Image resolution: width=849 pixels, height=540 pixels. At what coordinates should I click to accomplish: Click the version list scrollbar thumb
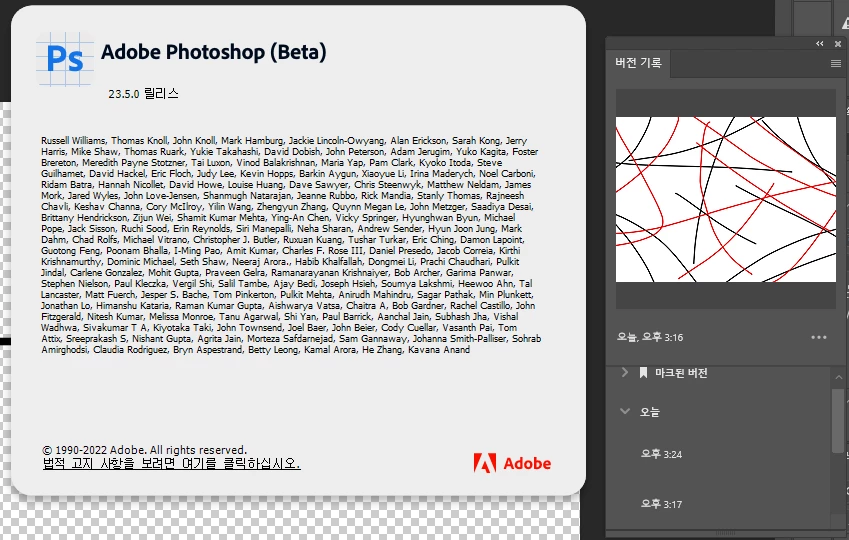click(x=838, y=420)
